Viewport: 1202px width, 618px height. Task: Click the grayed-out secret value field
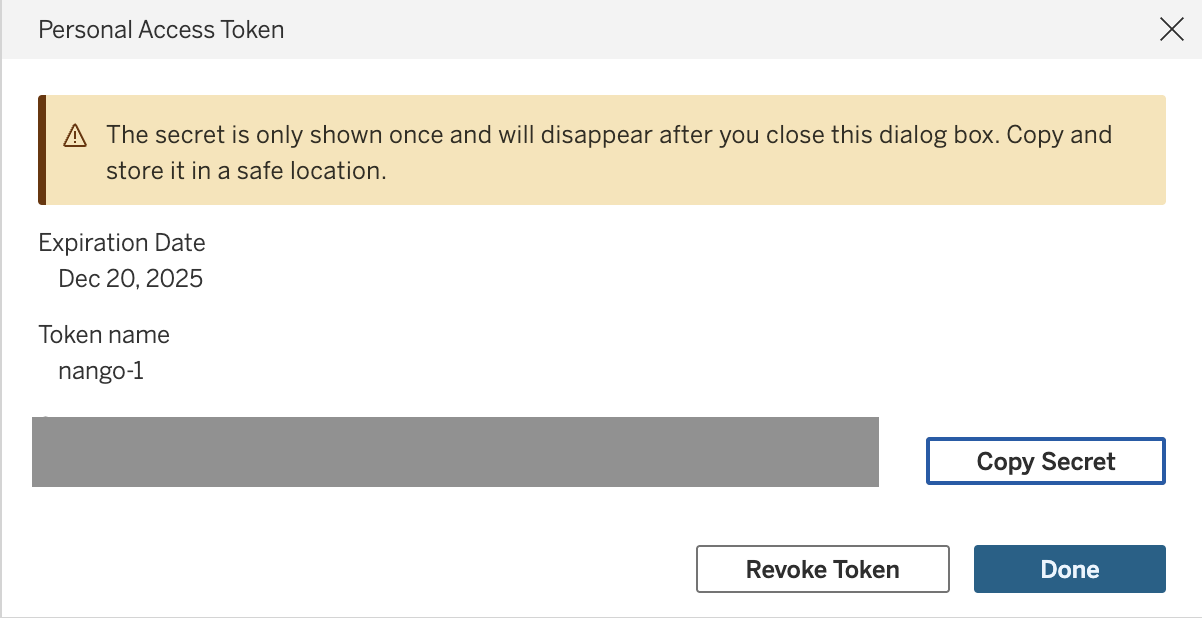click(x=455, y=452)
